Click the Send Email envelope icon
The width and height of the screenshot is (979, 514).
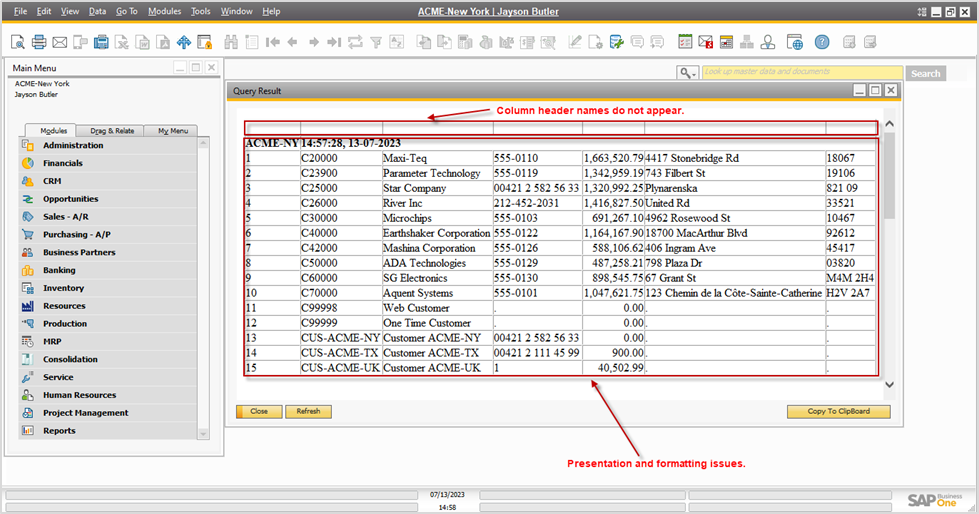[59, 42]
